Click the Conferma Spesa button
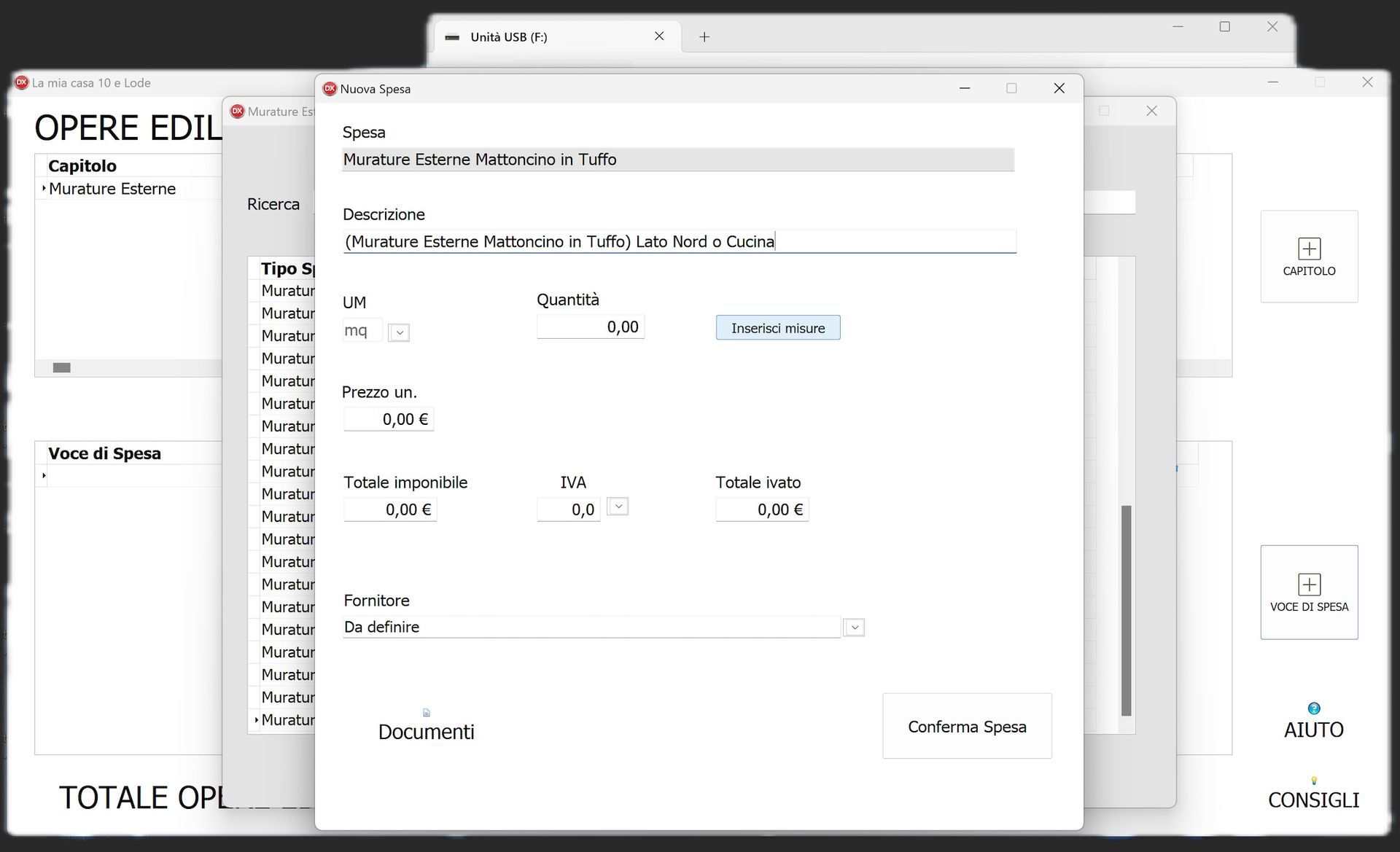Image resolution: width=1400 pixels, height=852 pixels. (x=967, y=726)
